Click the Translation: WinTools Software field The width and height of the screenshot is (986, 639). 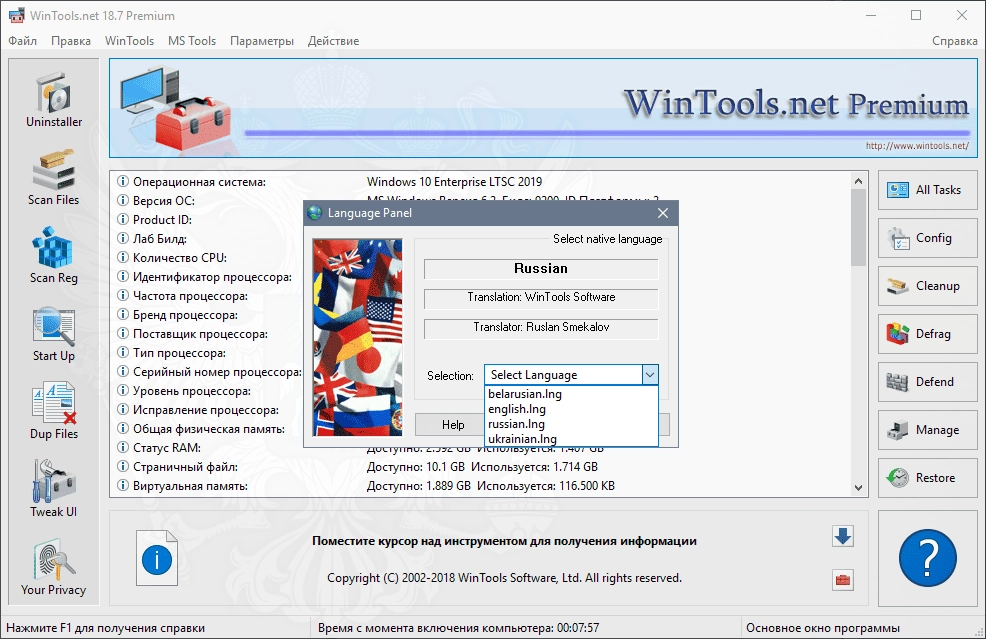(x=541, y=297)
